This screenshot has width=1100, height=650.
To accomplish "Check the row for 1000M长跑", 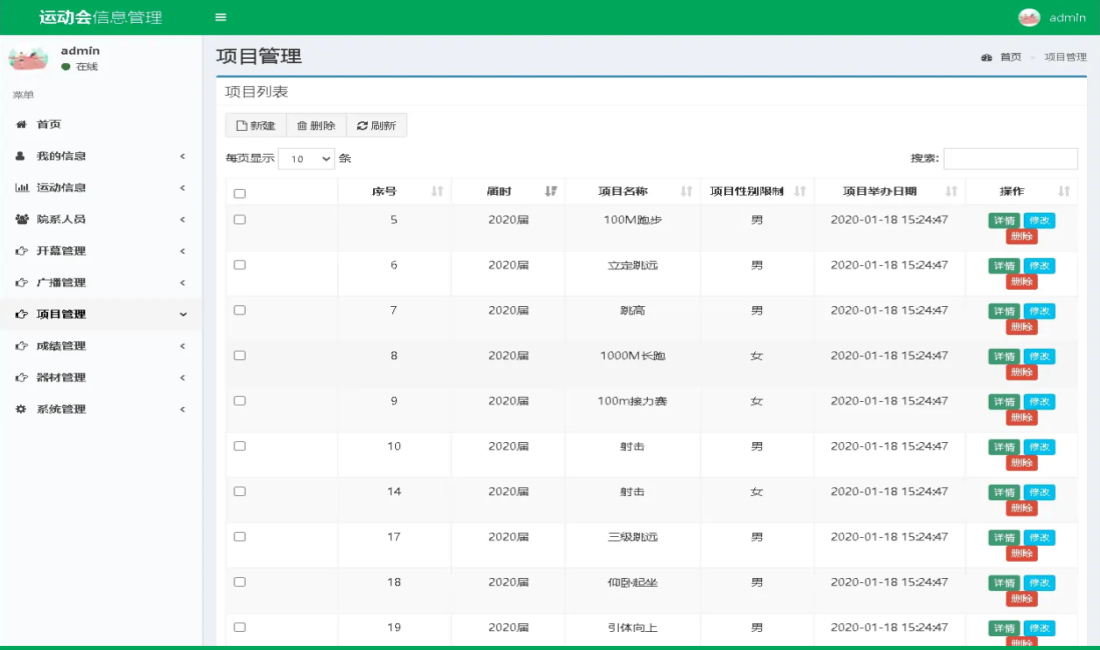I will tap(240, 356).
